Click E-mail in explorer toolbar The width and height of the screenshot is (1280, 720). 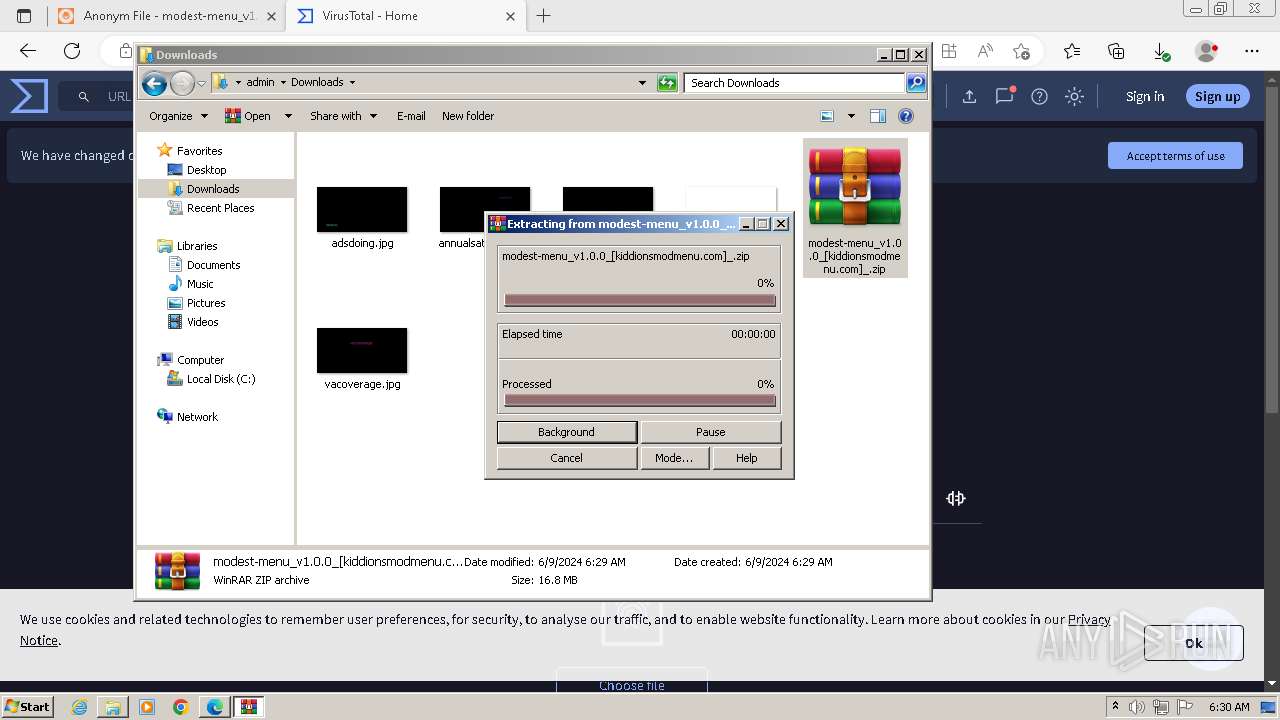tap(411, 116)
